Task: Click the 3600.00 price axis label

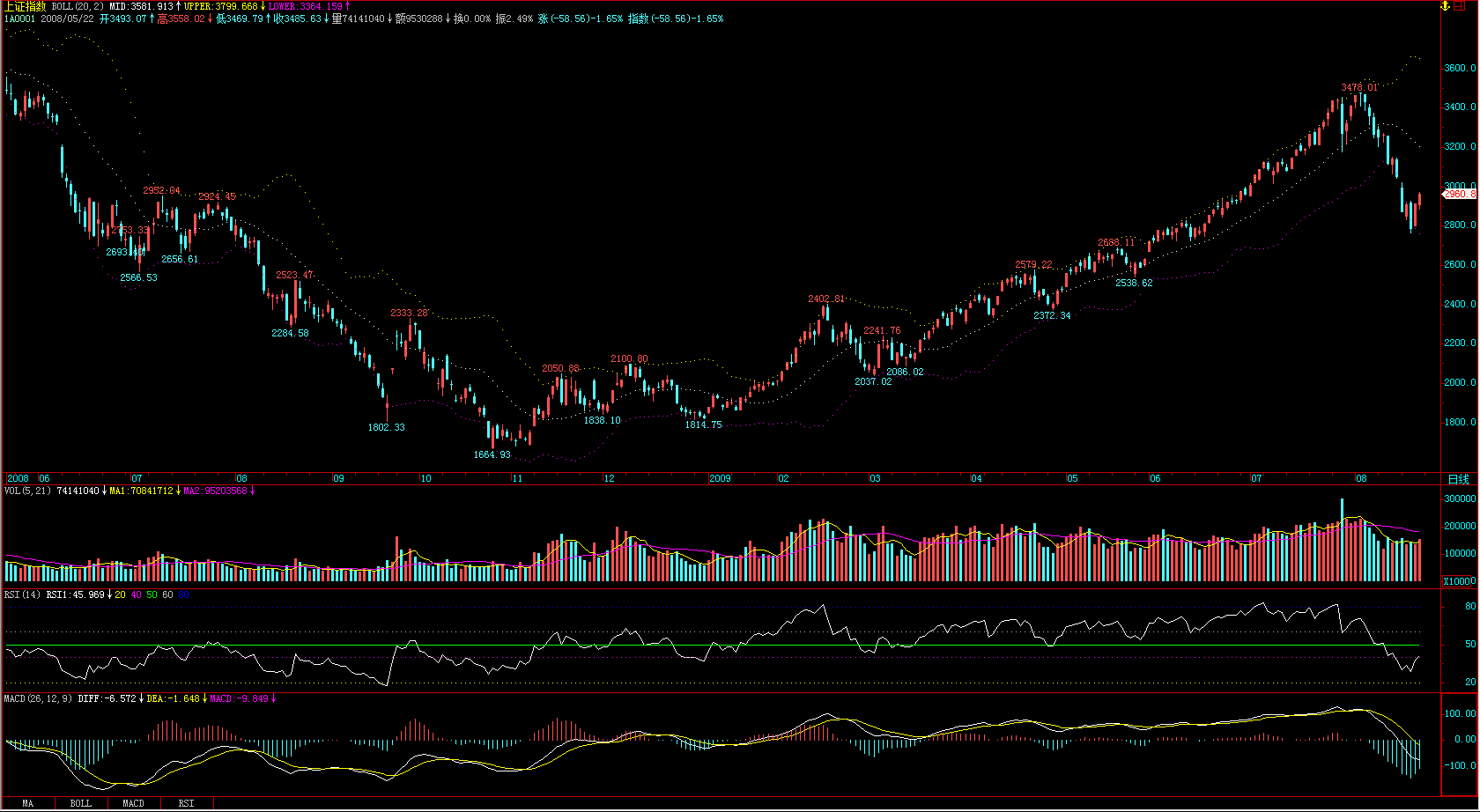Action: click(x=1461, y=68)
